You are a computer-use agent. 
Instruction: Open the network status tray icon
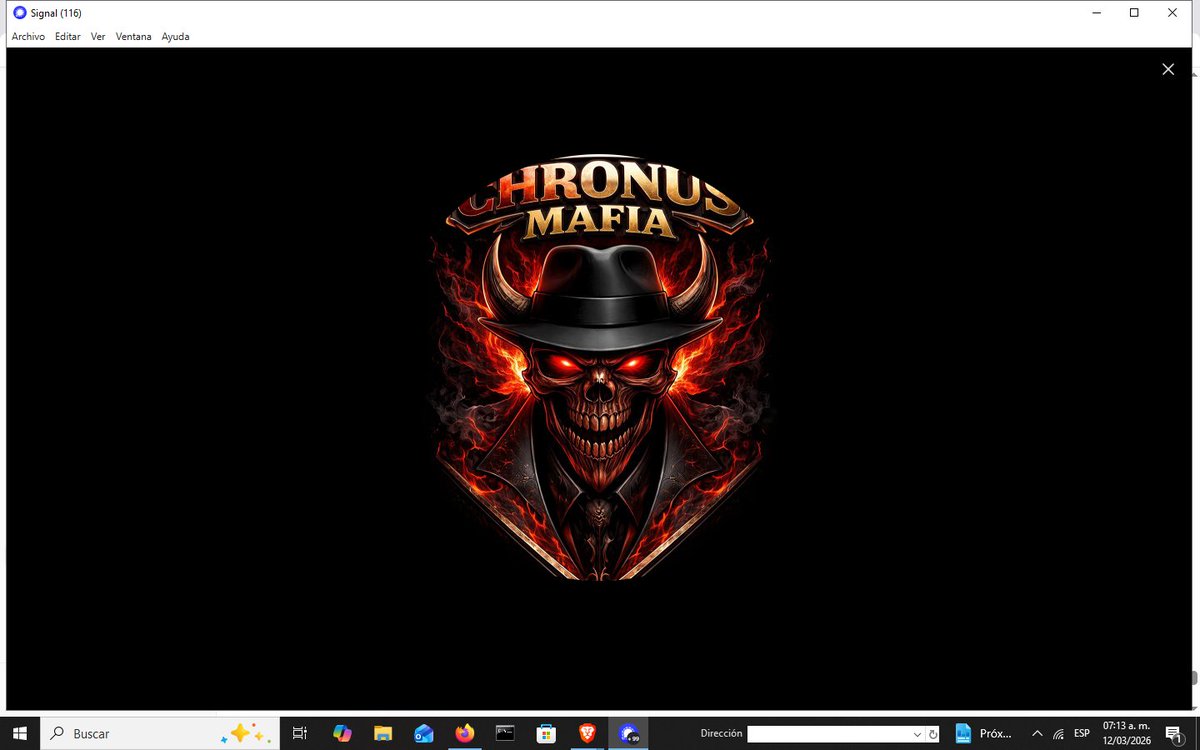(1059, 733)
